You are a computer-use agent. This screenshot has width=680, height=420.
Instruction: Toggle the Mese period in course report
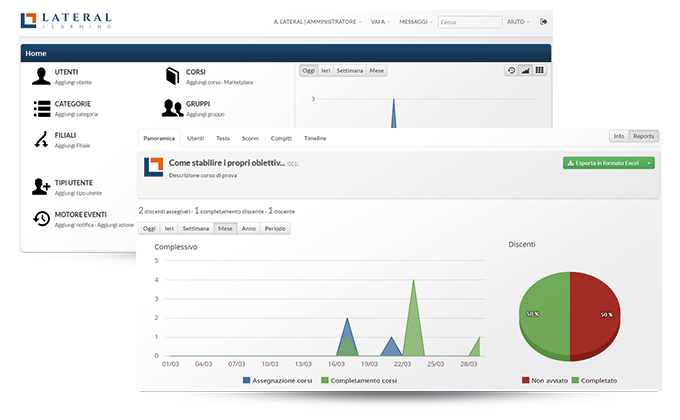click(x=225, y=229)
